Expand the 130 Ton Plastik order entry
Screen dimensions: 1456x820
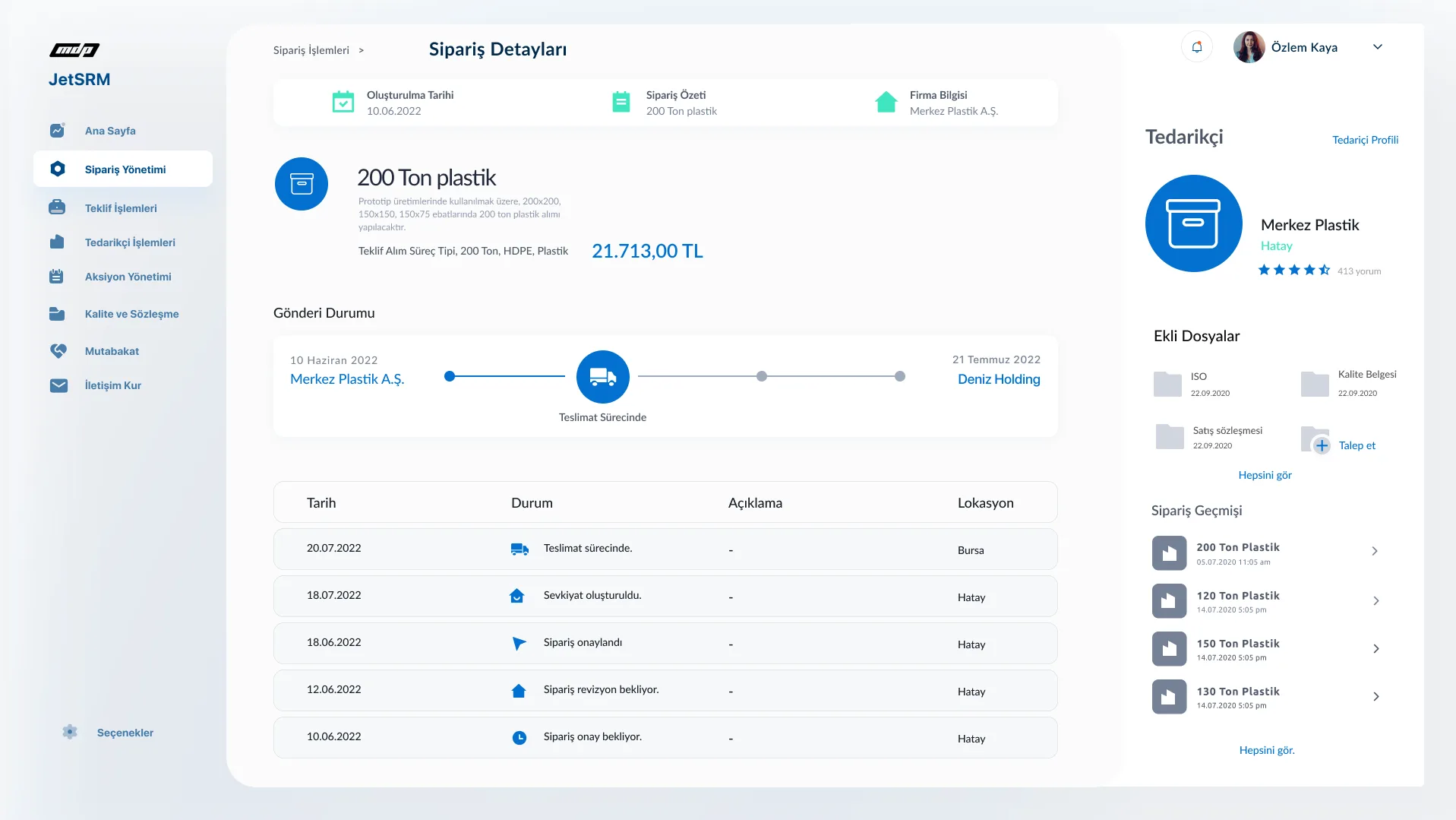(1375, 697)
